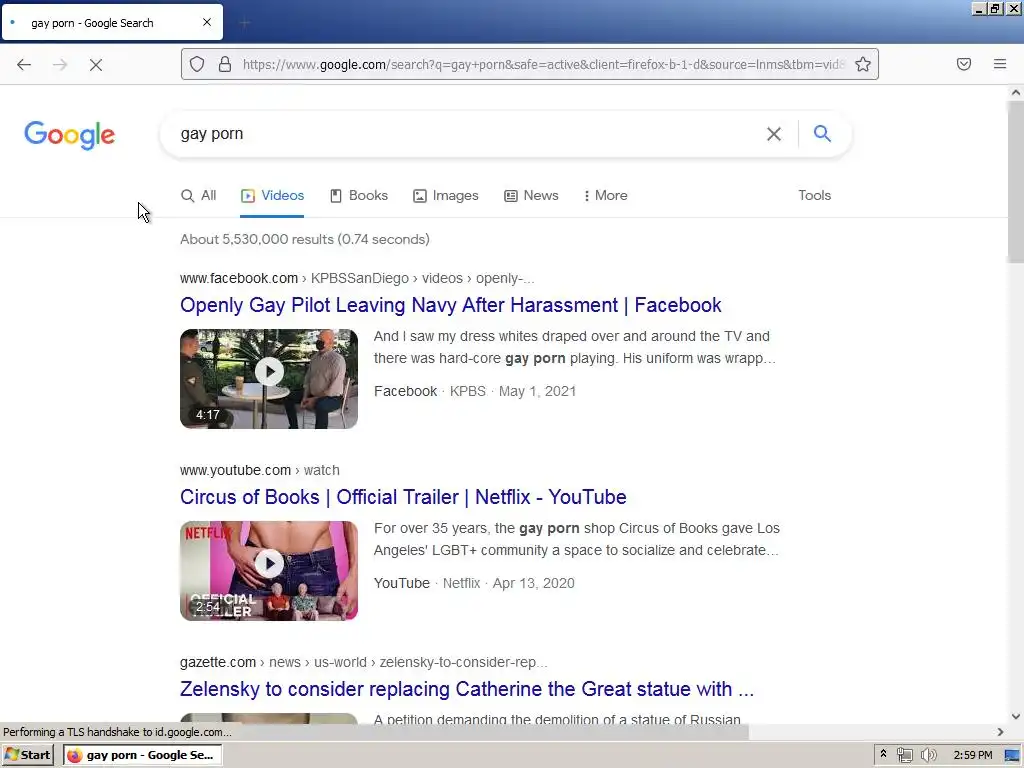
Task: Play the Netflix trailer thumbnail
Action: click(269, 571)
